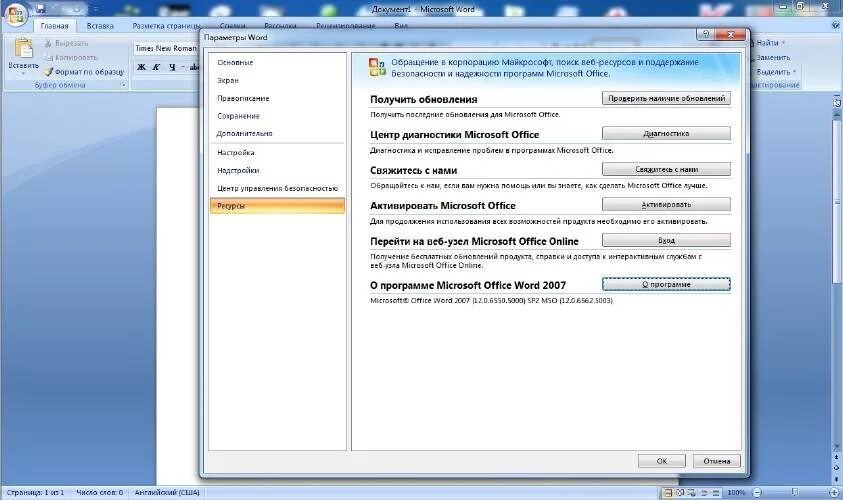
Task: Open the Вставка ribbon tab
Action: (x=100, y=26)
